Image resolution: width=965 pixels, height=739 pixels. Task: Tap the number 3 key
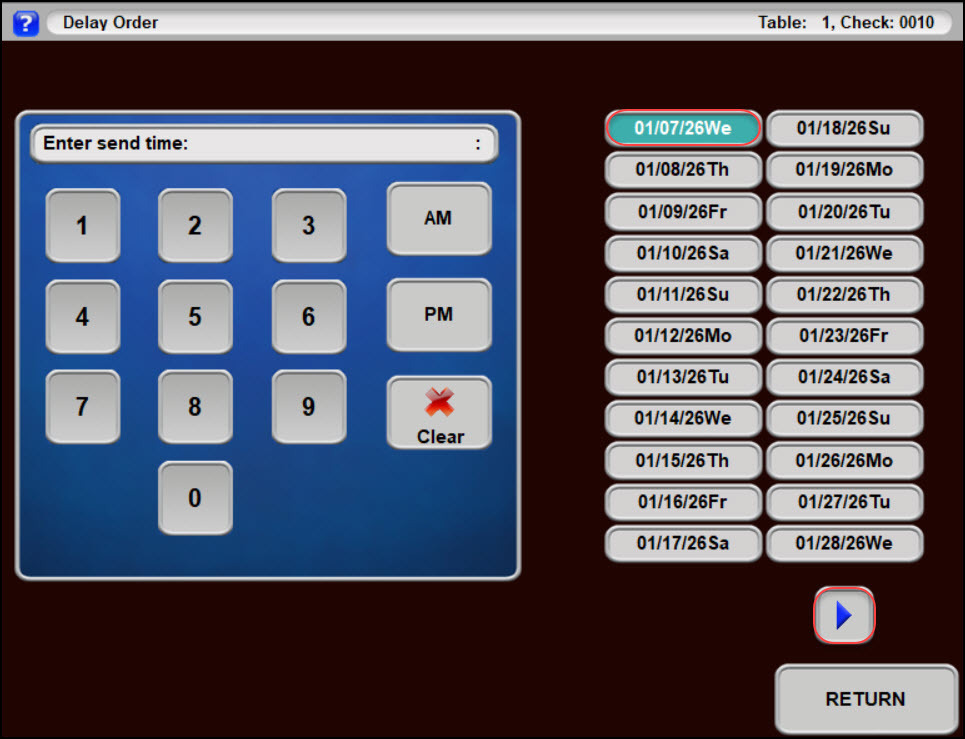(x=309, y=226)
